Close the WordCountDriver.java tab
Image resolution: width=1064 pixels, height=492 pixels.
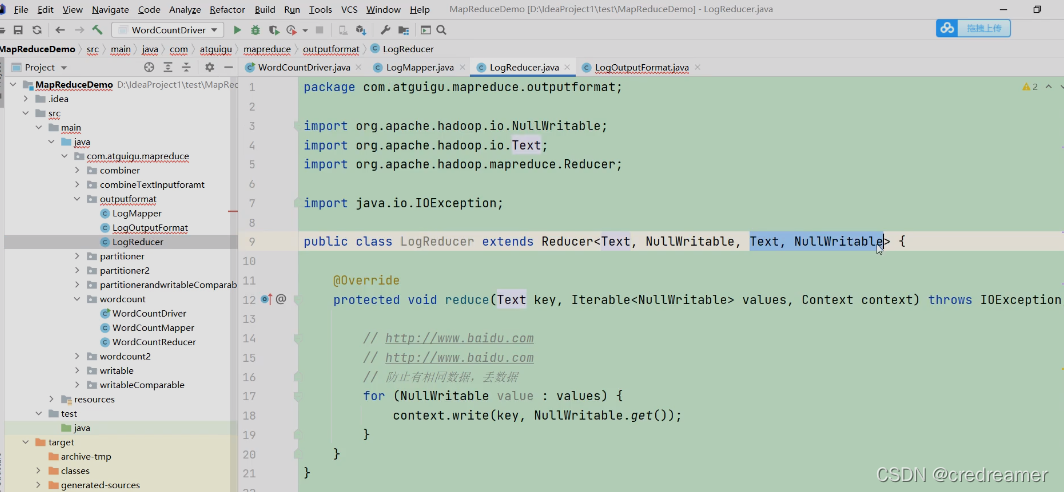coord(359,67)
